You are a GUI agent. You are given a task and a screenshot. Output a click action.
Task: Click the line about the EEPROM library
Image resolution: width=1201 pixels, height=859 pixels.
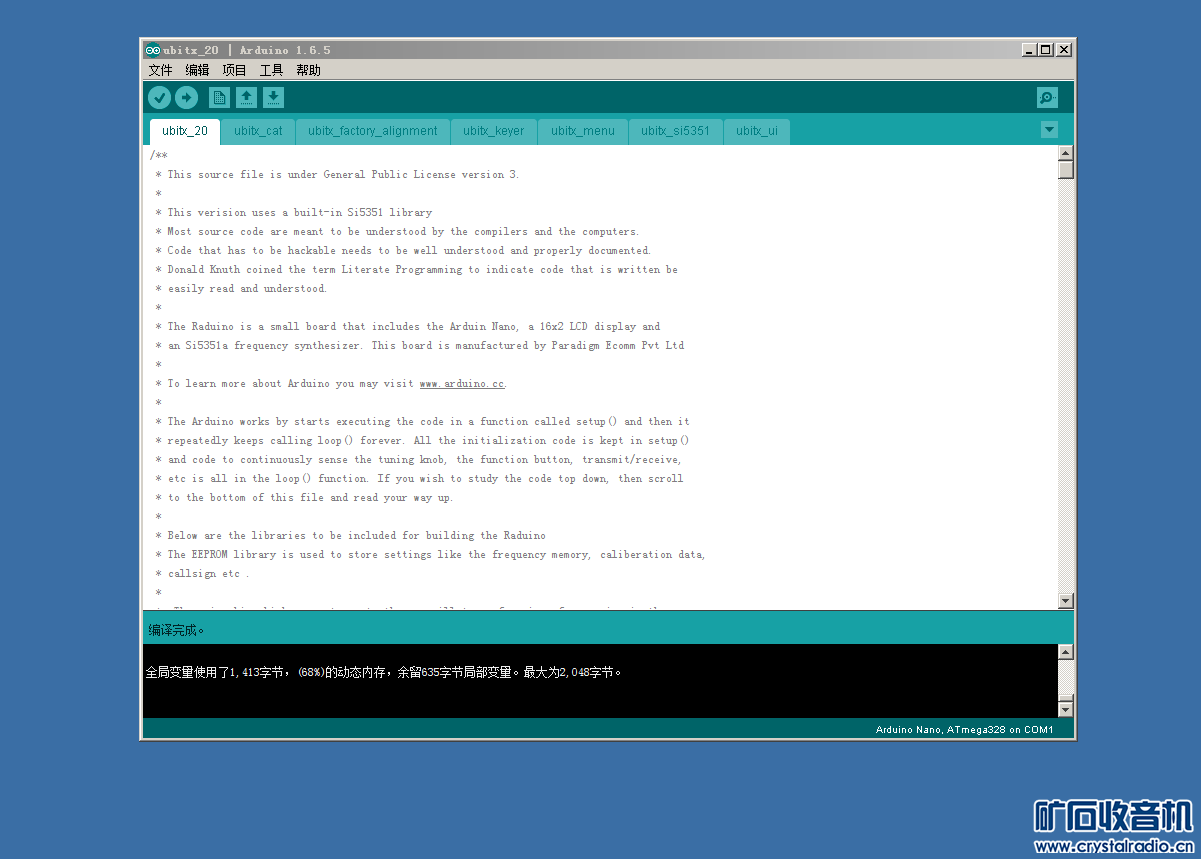pos(430,554)
